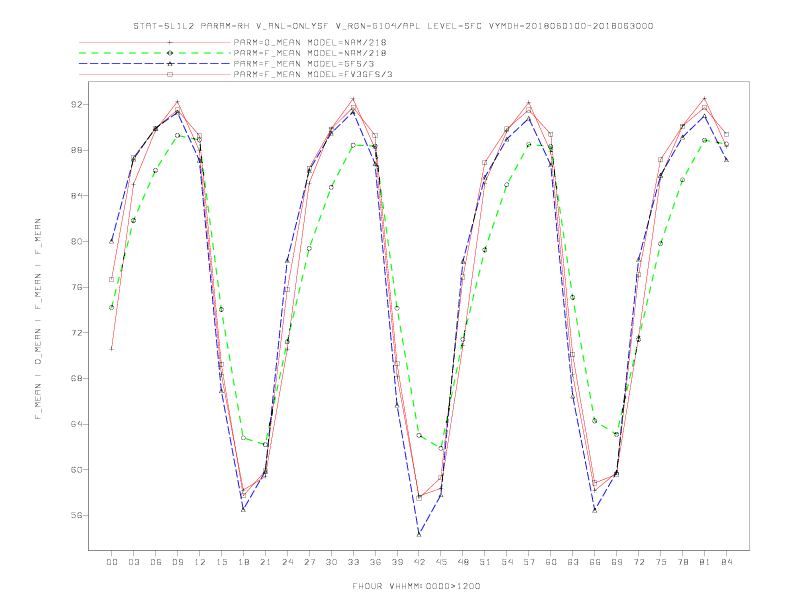Click x-axis tick label 30
Screen dimensions: 792x612
(331, 562)
